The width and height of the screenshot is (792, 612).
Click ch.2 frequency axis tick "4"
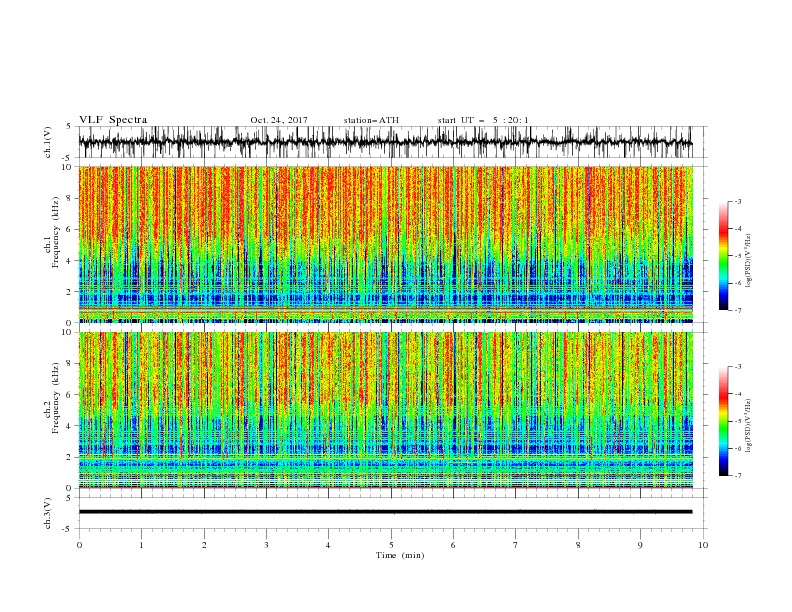[x=70, y=426]
